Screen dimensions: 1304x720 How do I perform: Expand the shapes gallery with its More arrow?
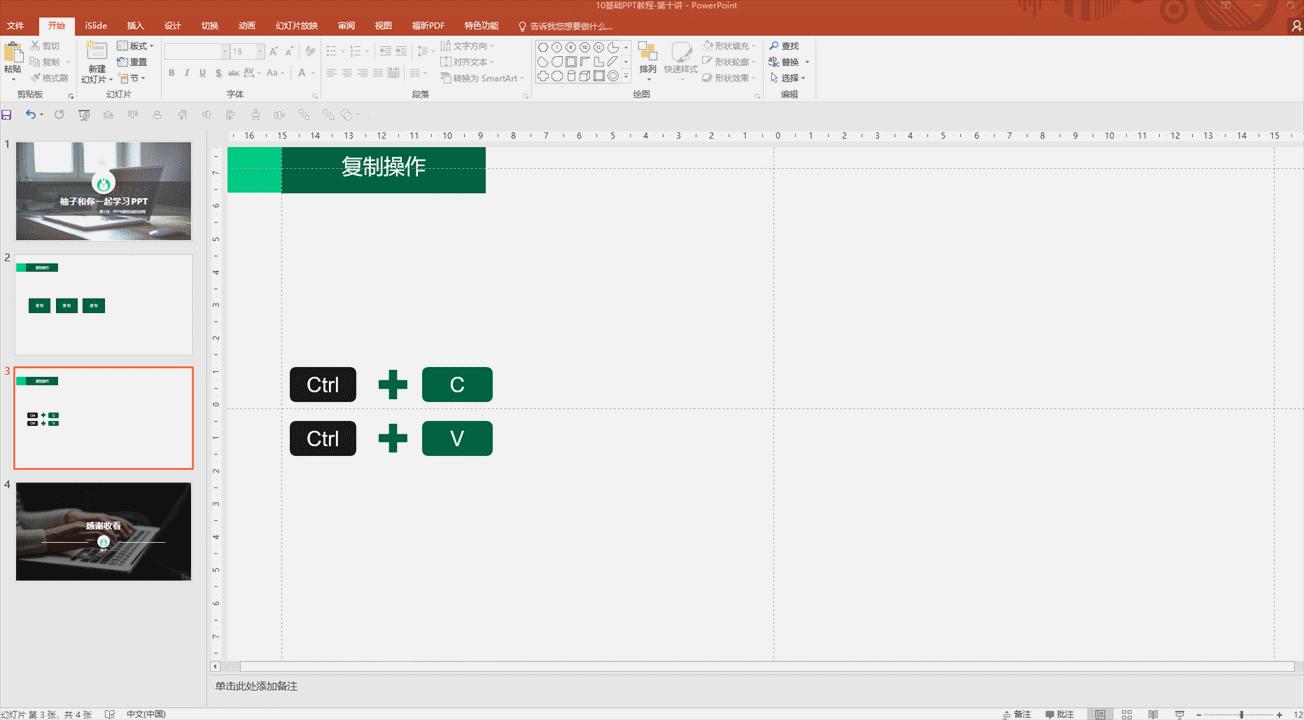click(x=627, y=78)
